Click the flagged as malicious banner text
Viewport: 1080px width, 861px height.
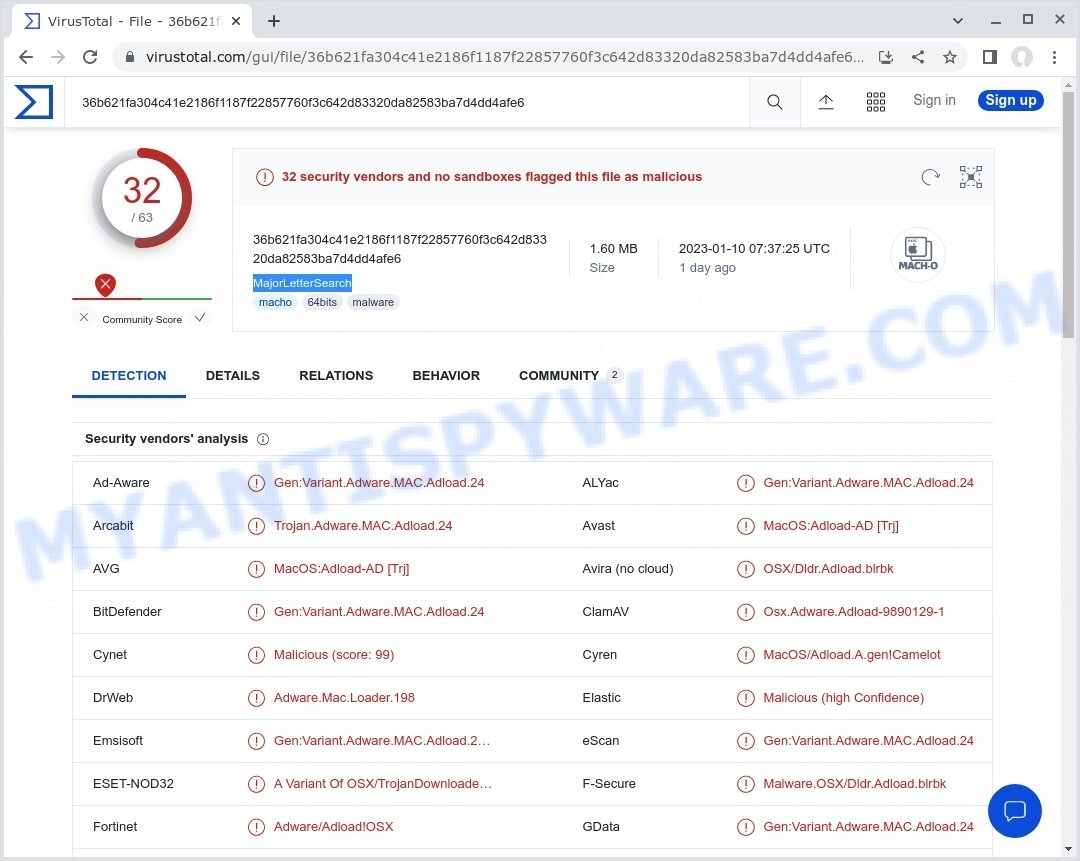[492, 177]
